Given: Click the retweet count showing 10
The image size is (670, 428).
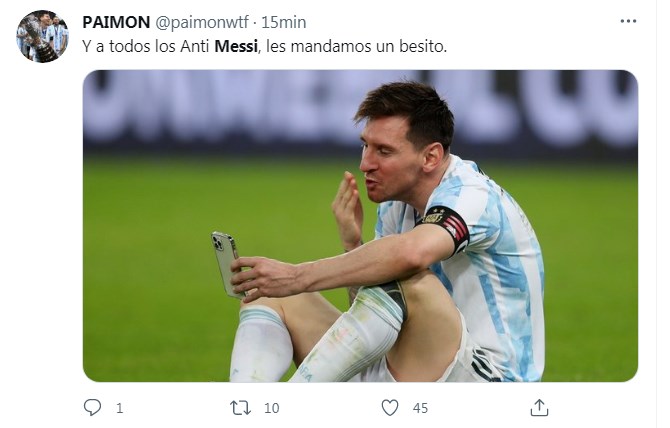Looking at the screenshot, I should (x=272, y=408).
